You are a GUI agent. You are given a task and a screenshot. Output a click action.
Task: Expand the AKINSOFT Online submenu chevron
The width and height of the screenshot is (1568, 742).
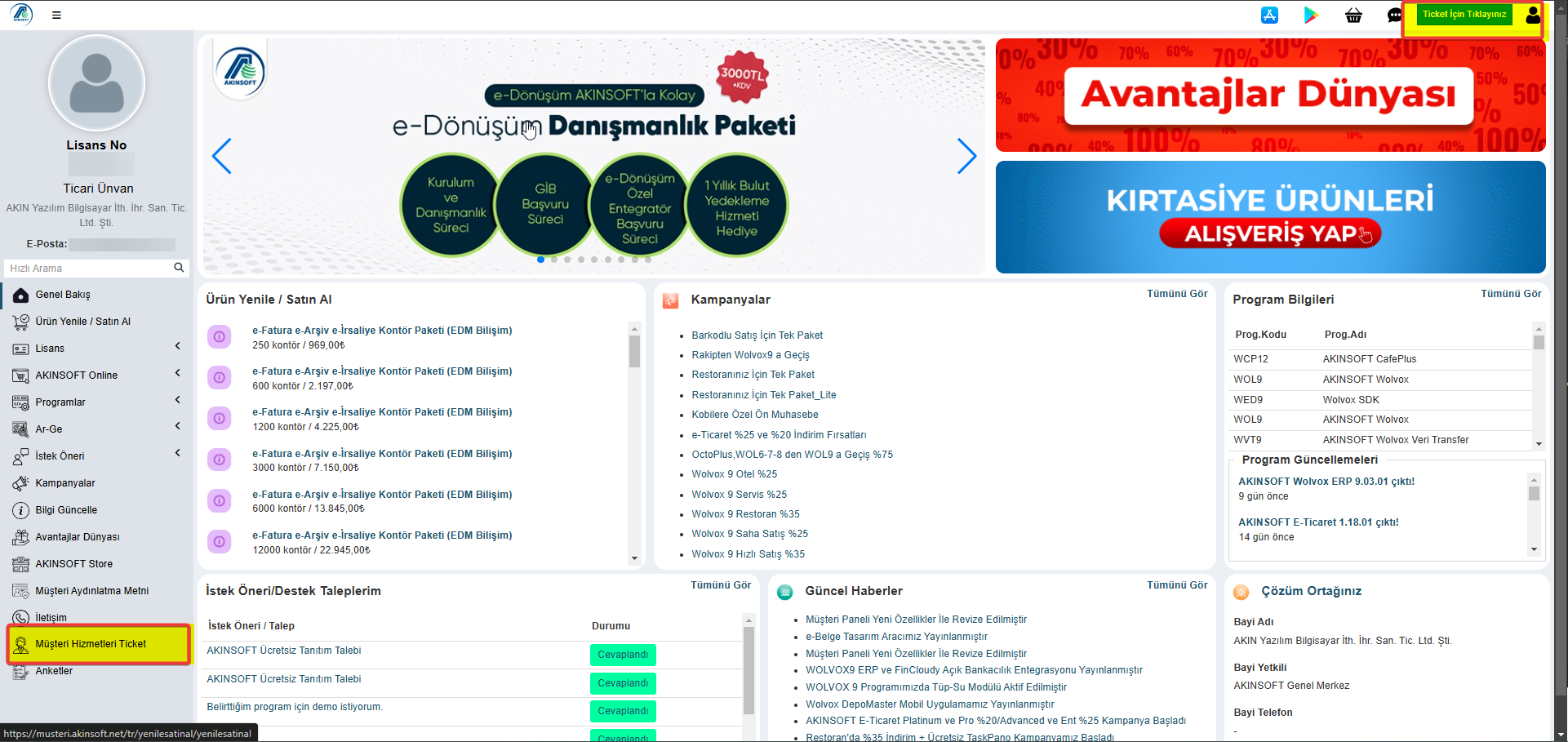click(178, 373)
